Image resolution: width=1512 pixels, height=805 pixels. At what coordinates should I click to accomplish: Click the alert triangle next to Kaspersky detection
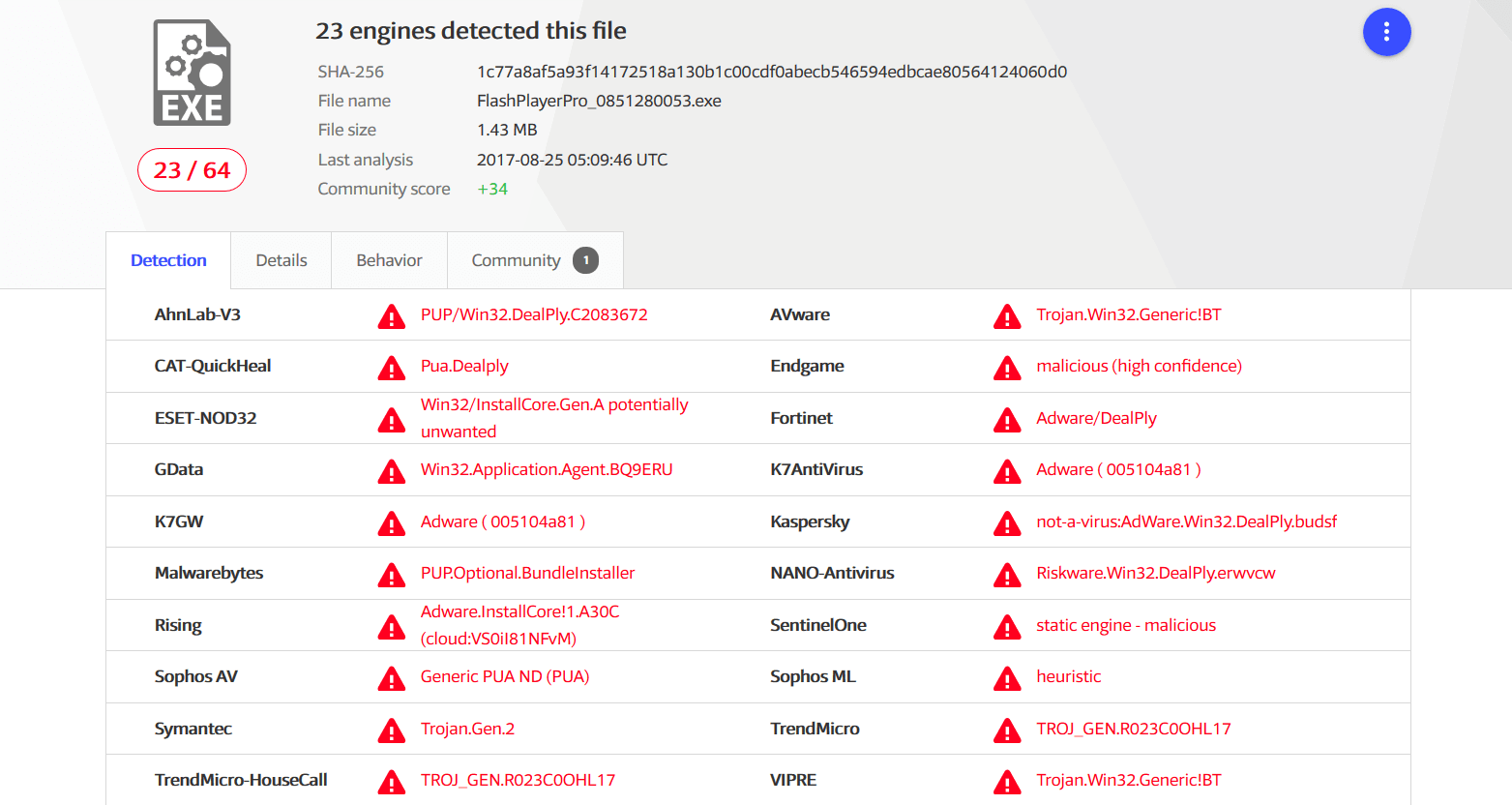(1007, 523)
